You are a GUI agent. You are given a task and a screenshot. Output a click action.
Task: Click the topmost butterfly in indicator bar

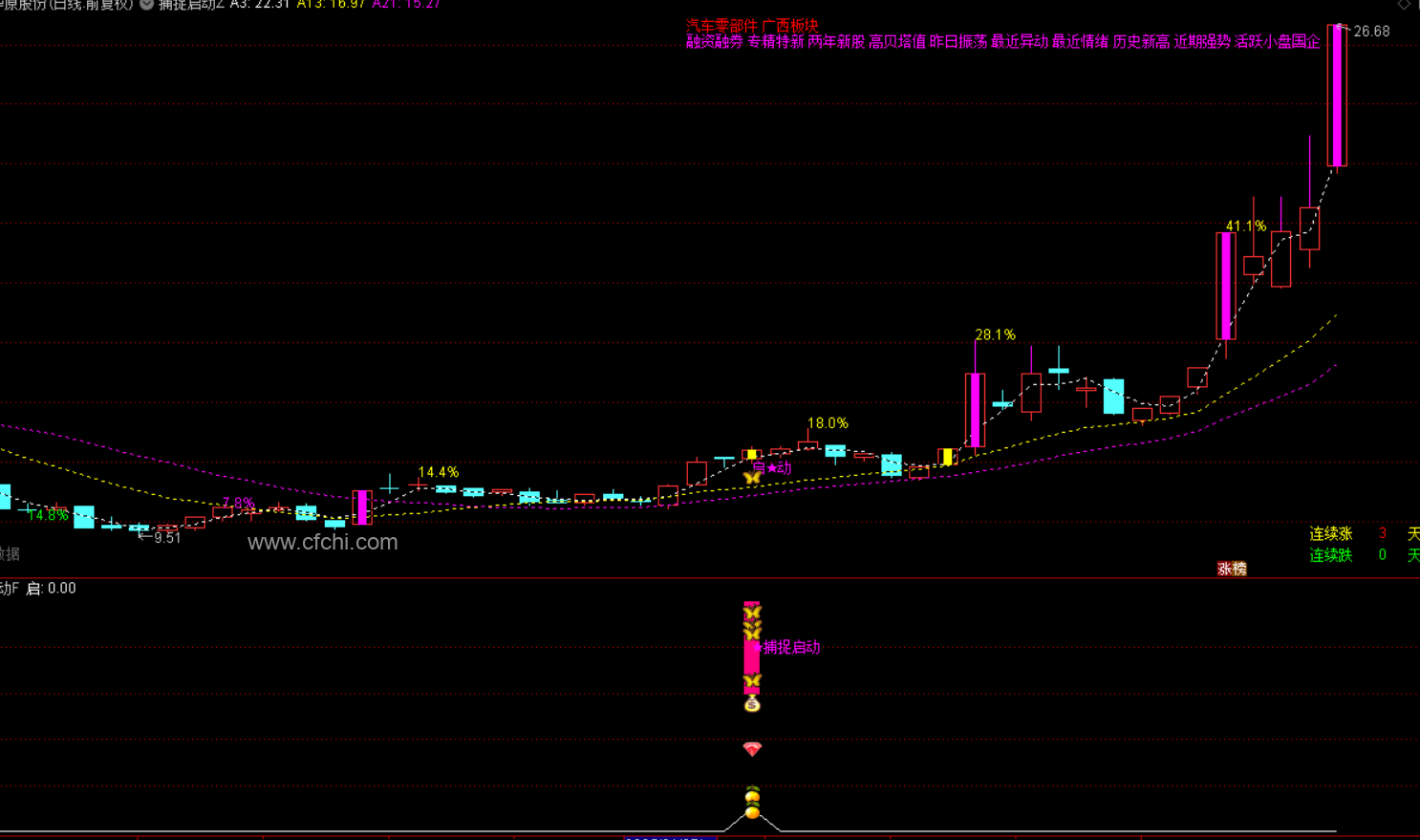[x=752, y=612]
